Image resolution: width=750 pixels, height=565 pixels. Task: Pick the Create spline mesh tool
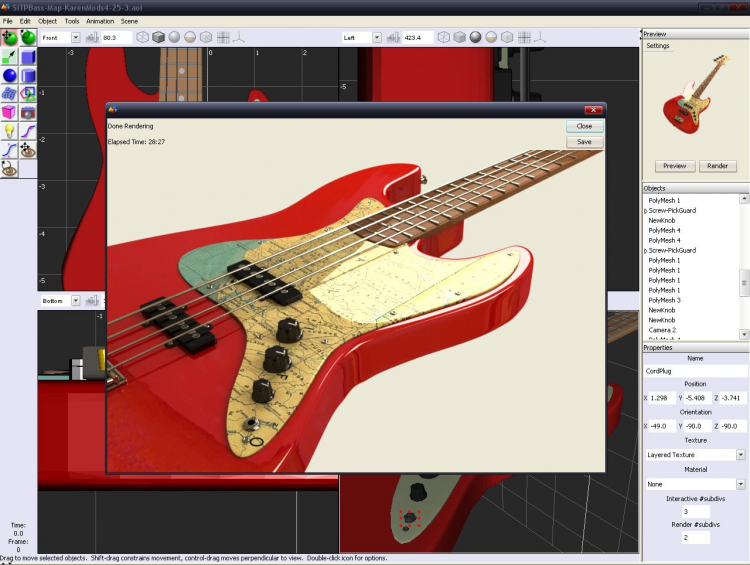click(10, 94)
